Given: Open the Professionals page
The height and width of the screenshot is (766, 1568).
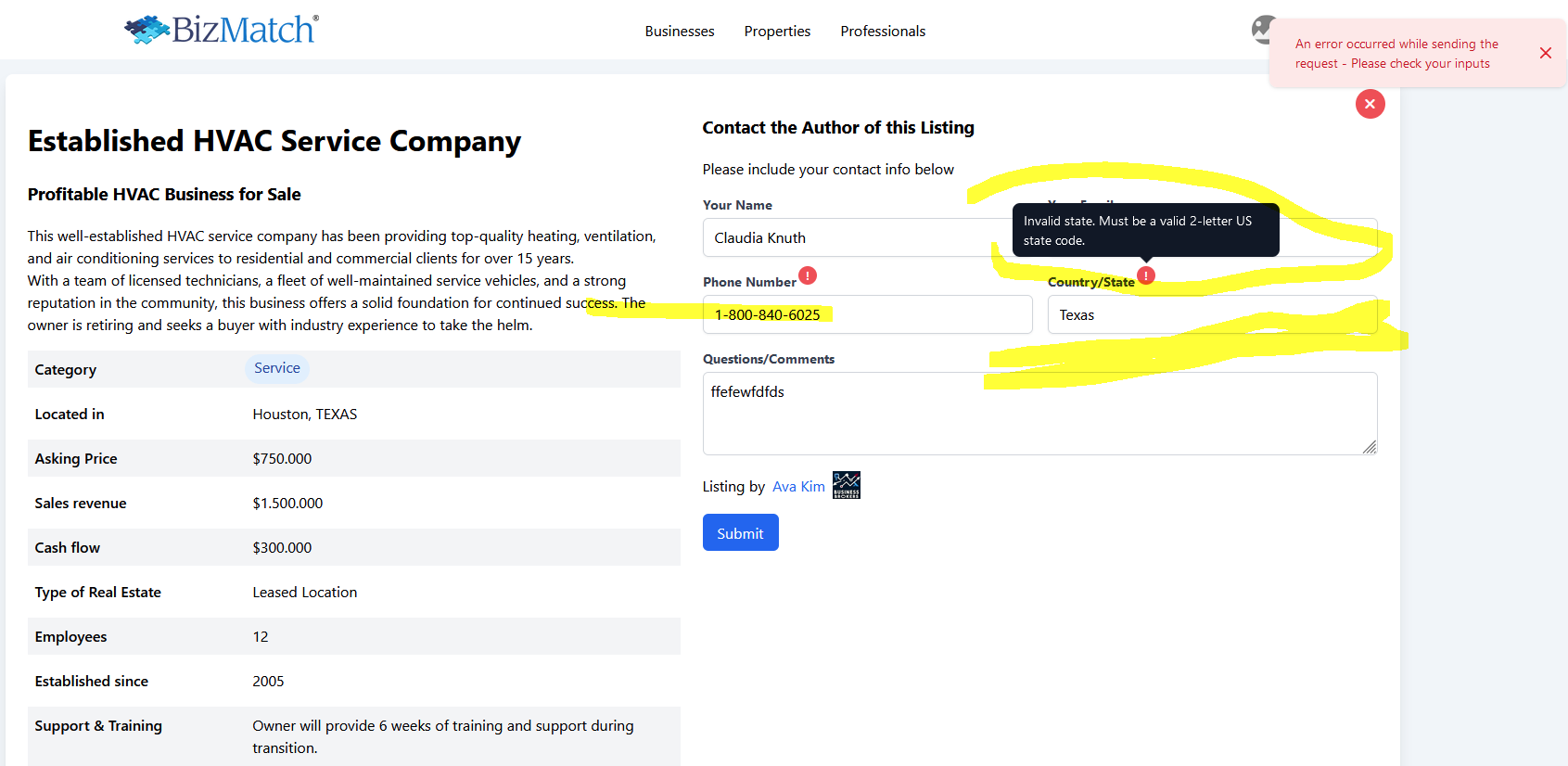Looking at the screenshot, I should pyautogui.click(x=882, y=32).
